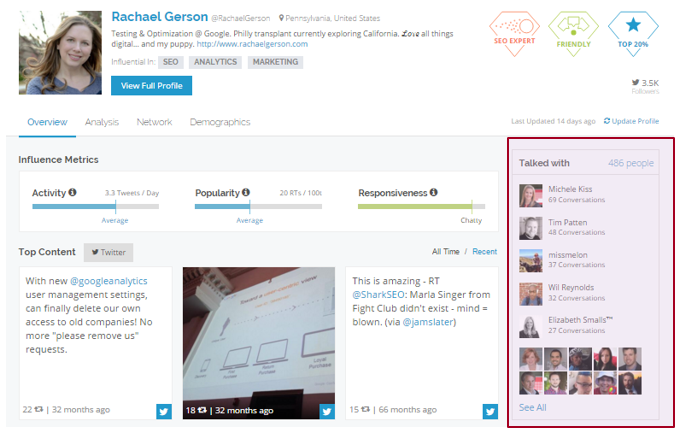
Task: Click the Activity average progress bar
Action: coord(95,207)
